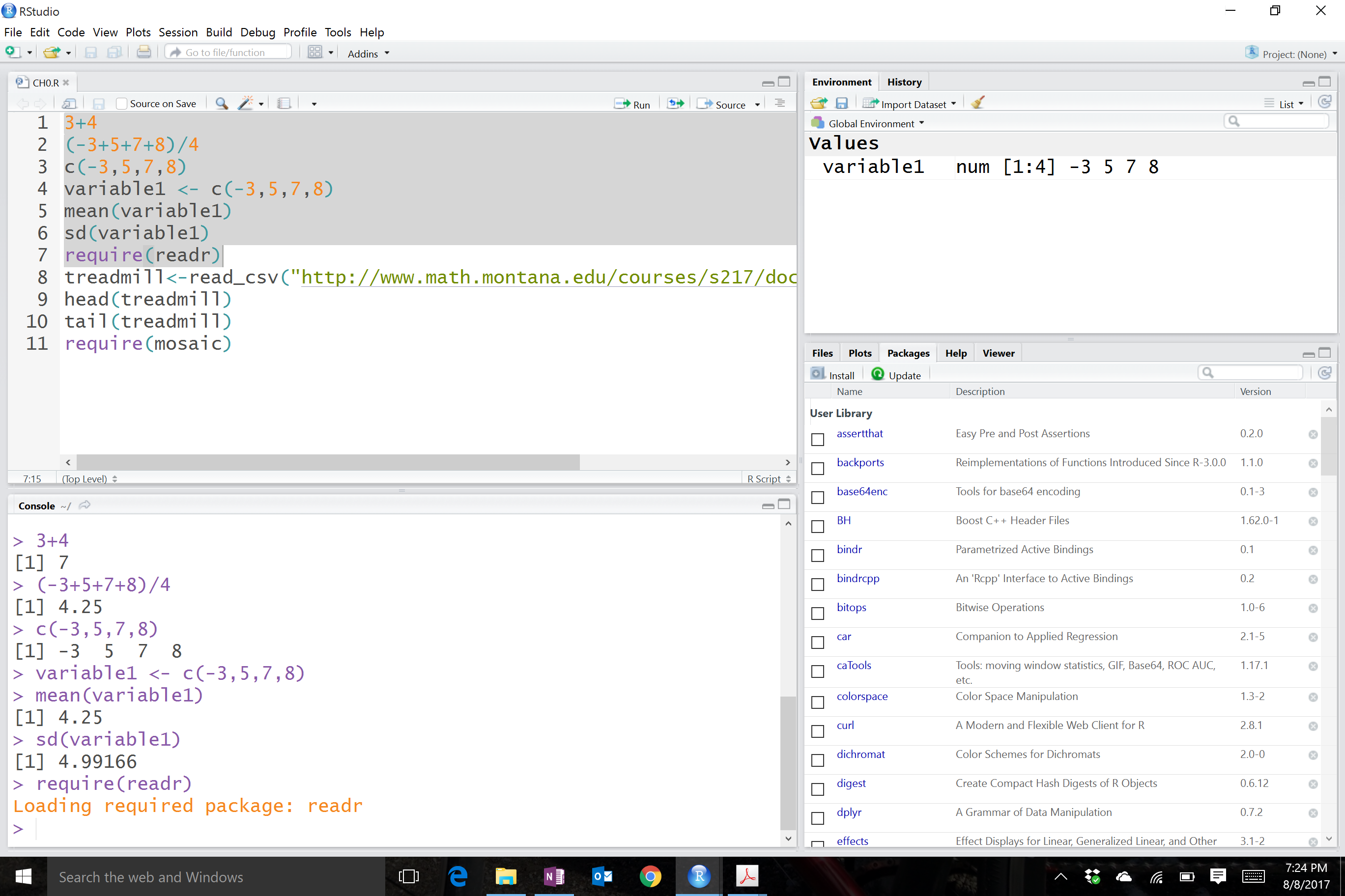Switch to the History tab
This screenshot has width=1345, height=896.
point(904,83)
